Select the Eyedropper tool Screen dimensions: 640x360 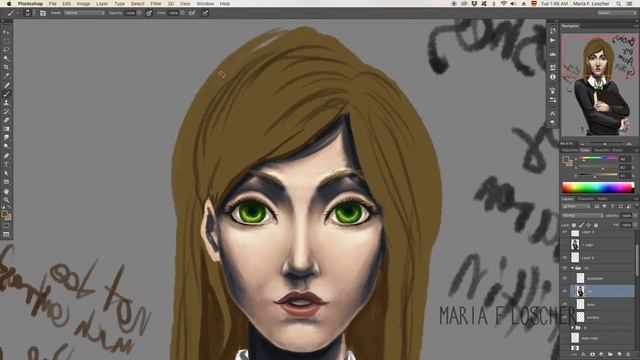6,76
